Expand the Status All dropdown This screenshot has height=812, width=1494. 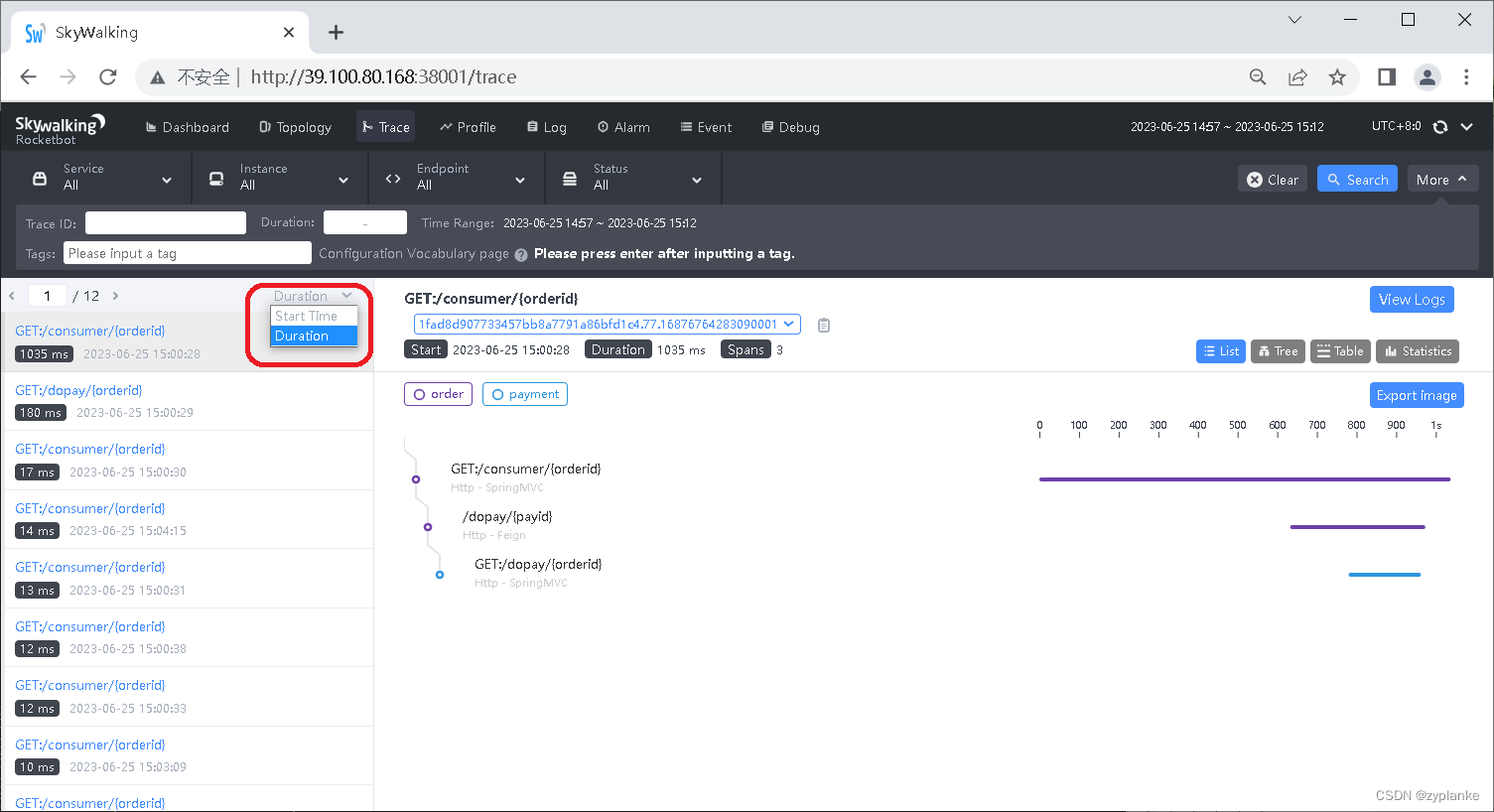pos(632,179)
